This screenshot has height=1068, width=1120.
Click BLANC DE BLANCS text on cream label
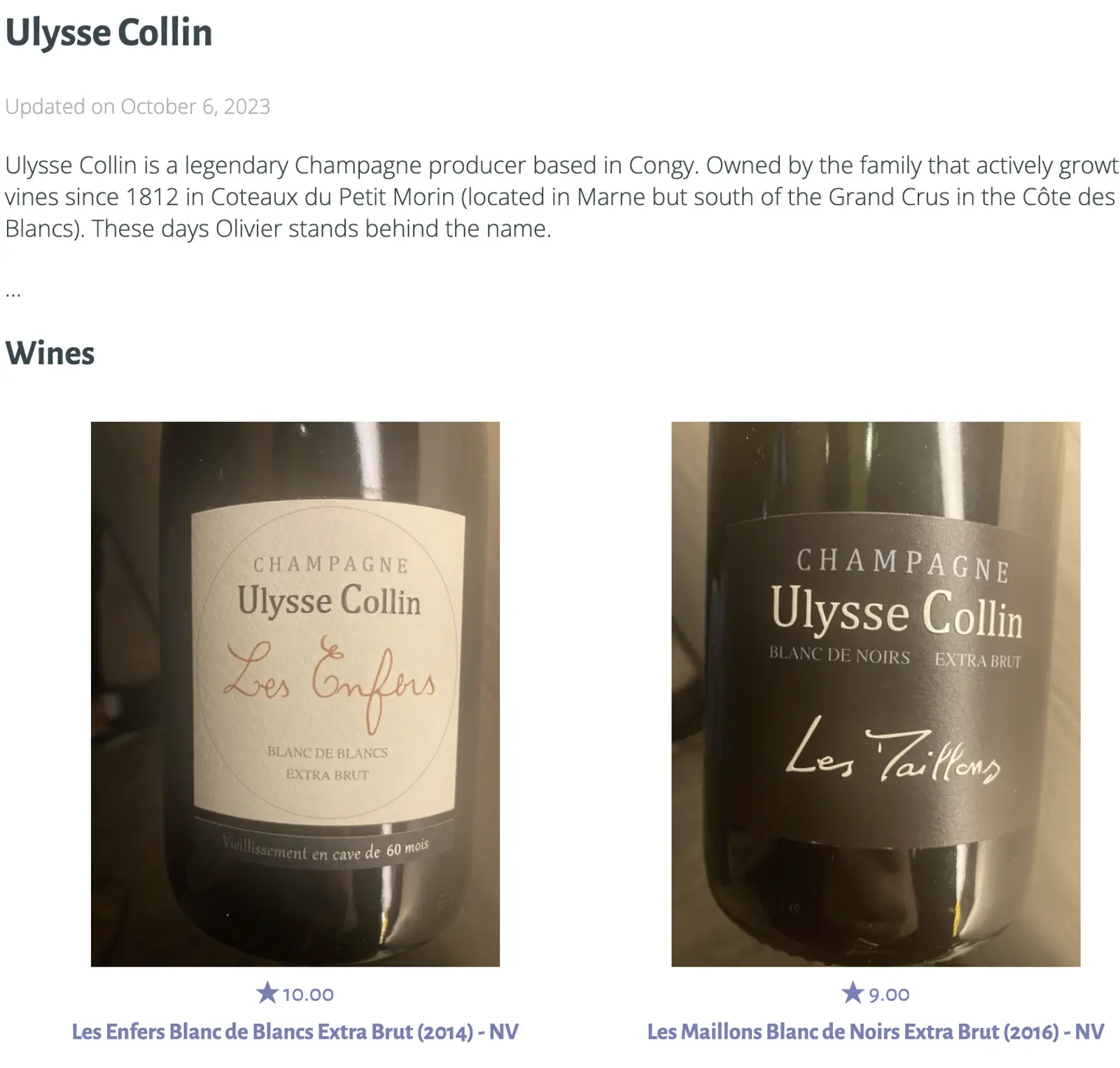click(328, 752)
